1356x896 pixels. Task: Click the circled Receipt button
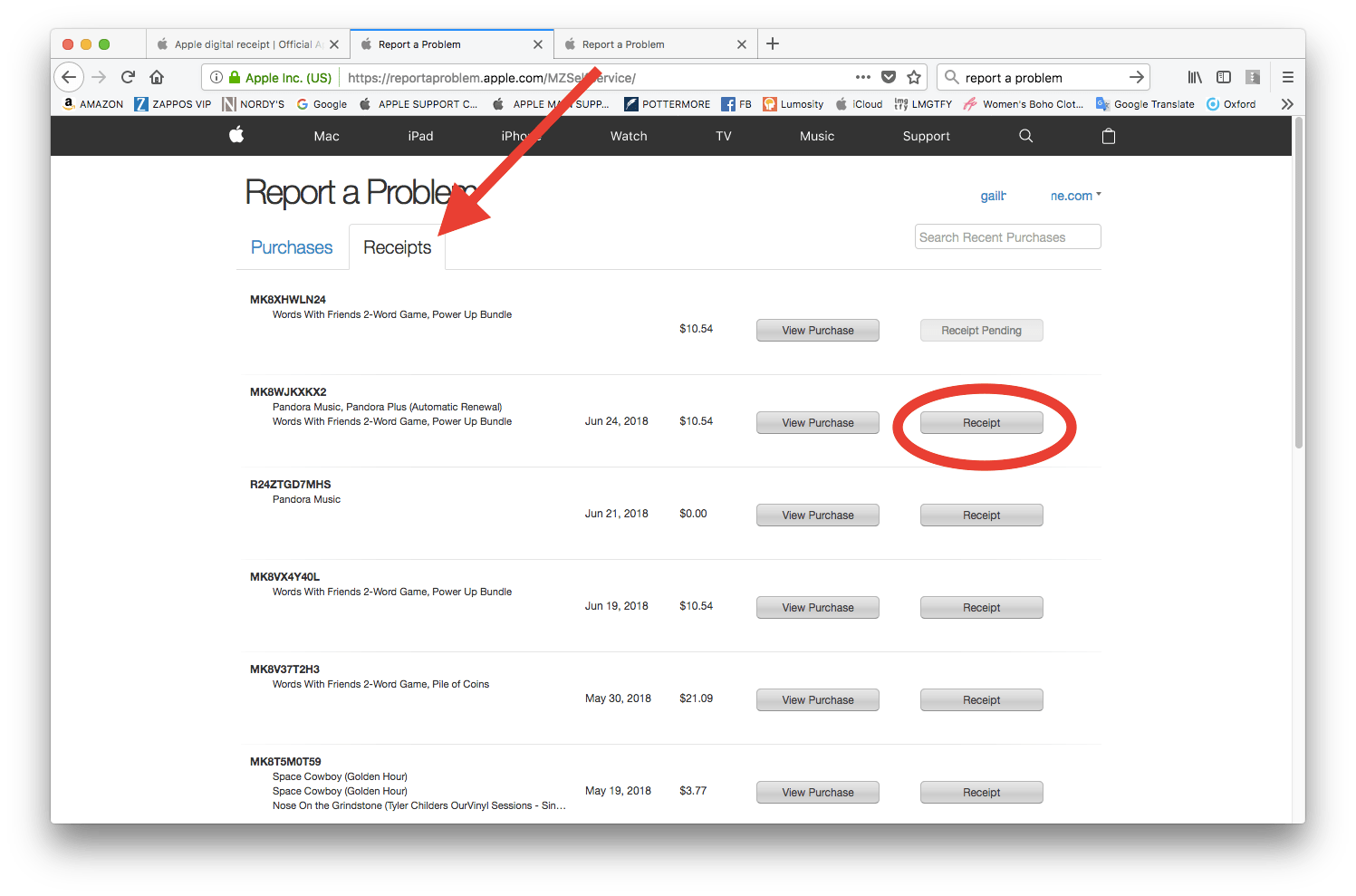point(981,422)
